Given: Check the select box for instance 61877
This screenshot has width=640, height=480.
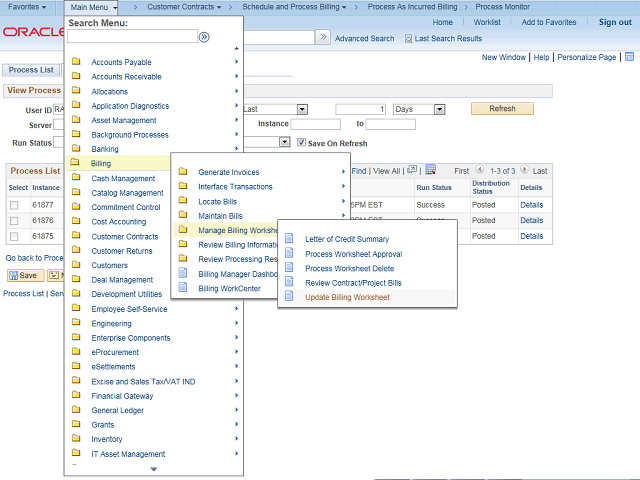Looking at the screenshot, I should [14, 205].
